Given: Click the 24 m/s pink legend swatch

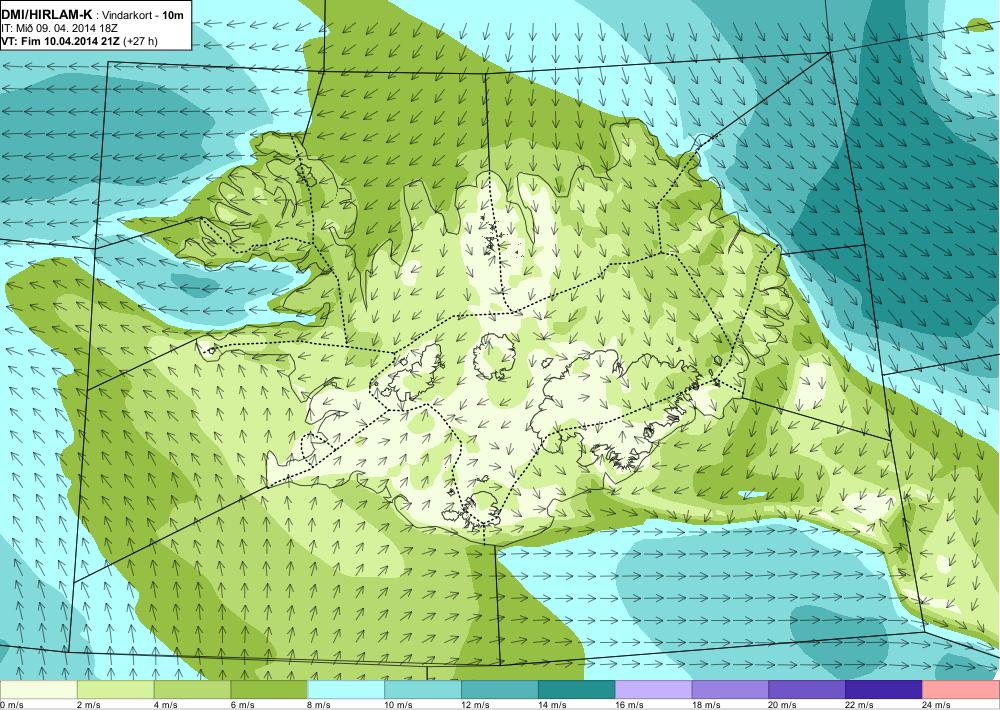Looking at the screenshot, I should 961,690.
